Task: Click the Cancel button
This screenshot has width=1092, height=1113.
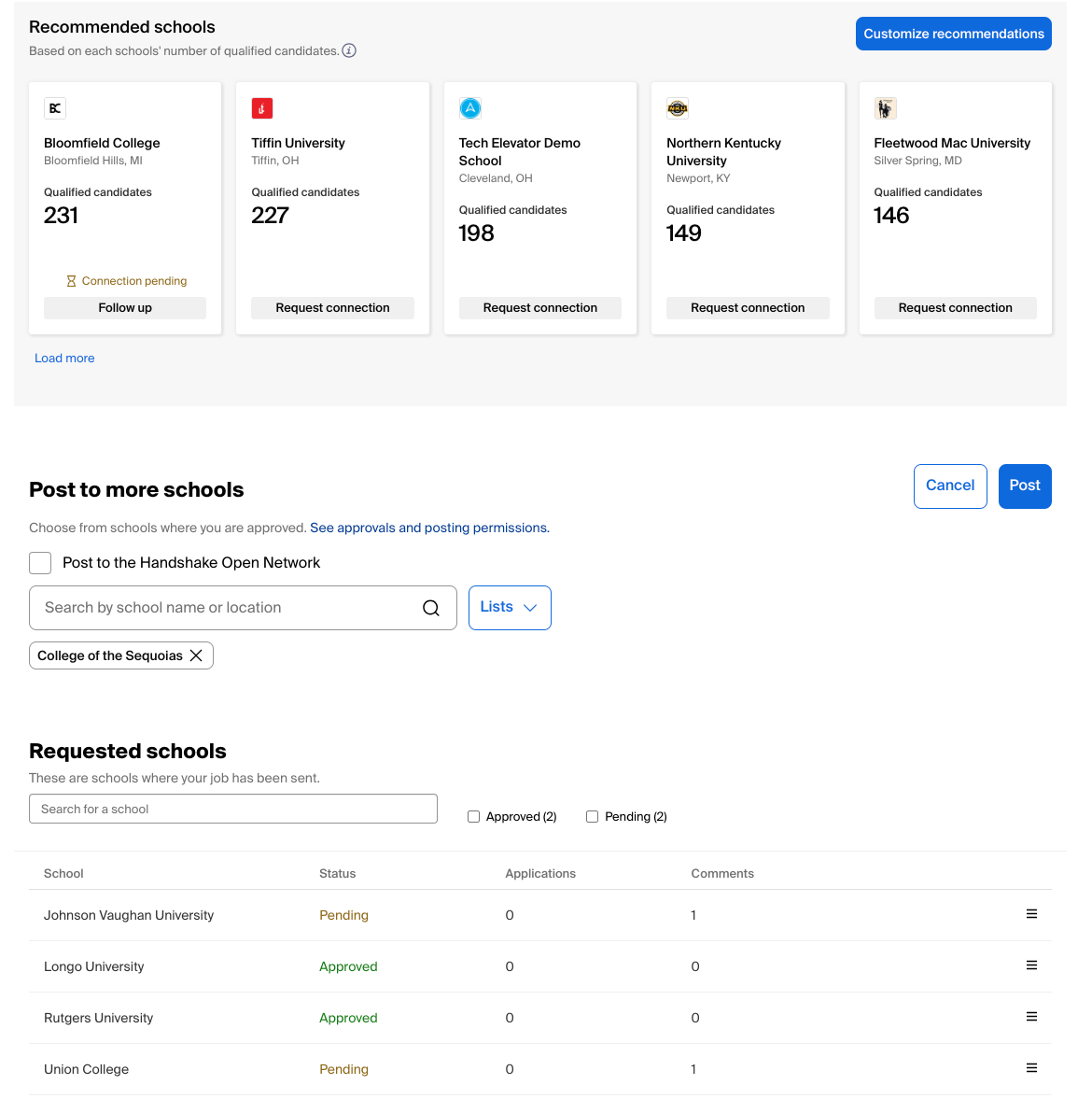Action: [x=950, y=486]
